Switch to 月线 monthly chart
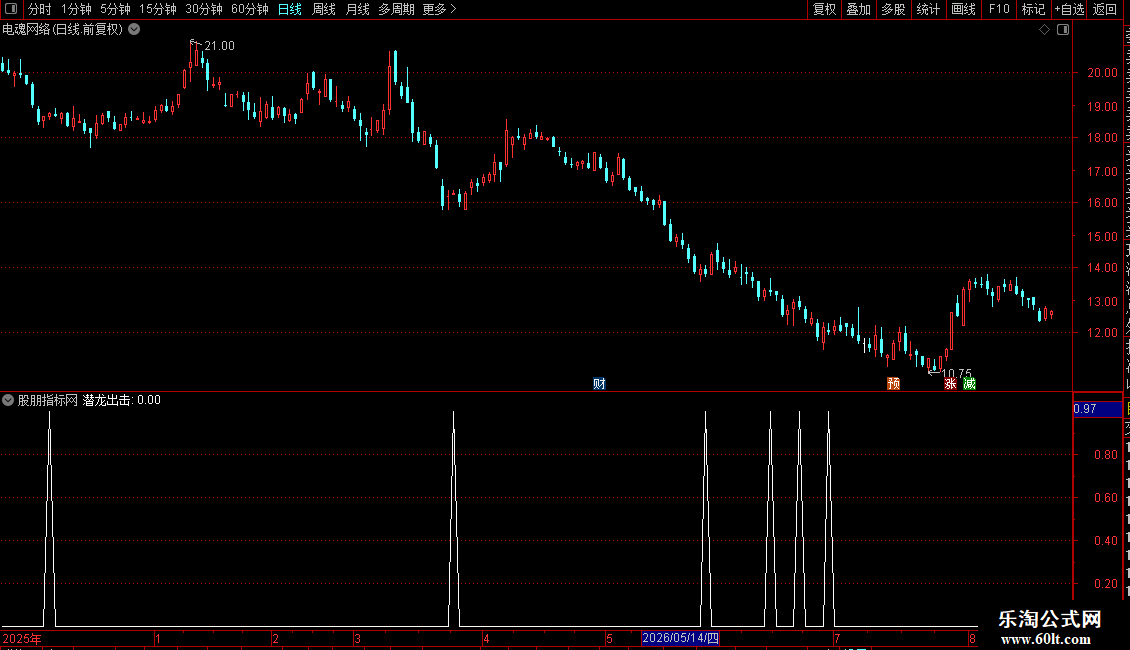 pos(357,9)
